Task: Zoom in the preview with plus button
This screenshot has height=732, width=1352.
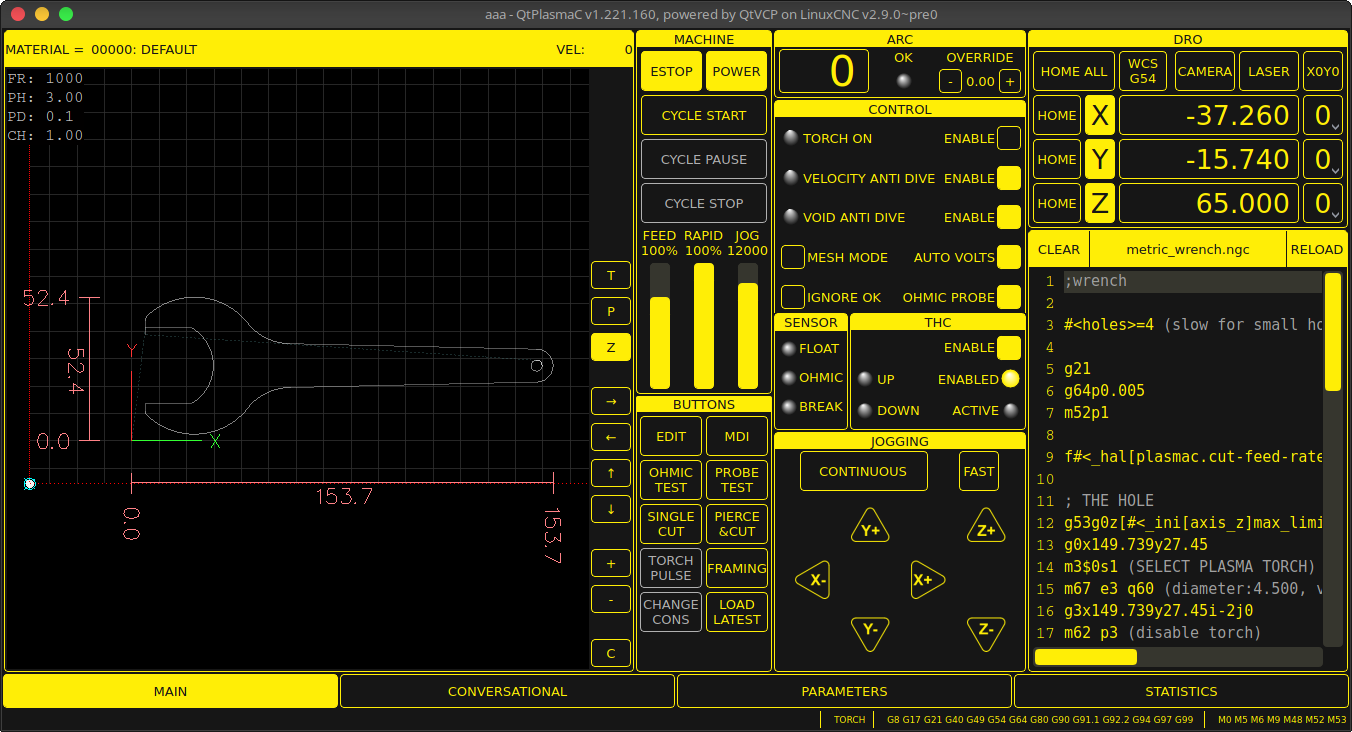Action: click(611, 563)
